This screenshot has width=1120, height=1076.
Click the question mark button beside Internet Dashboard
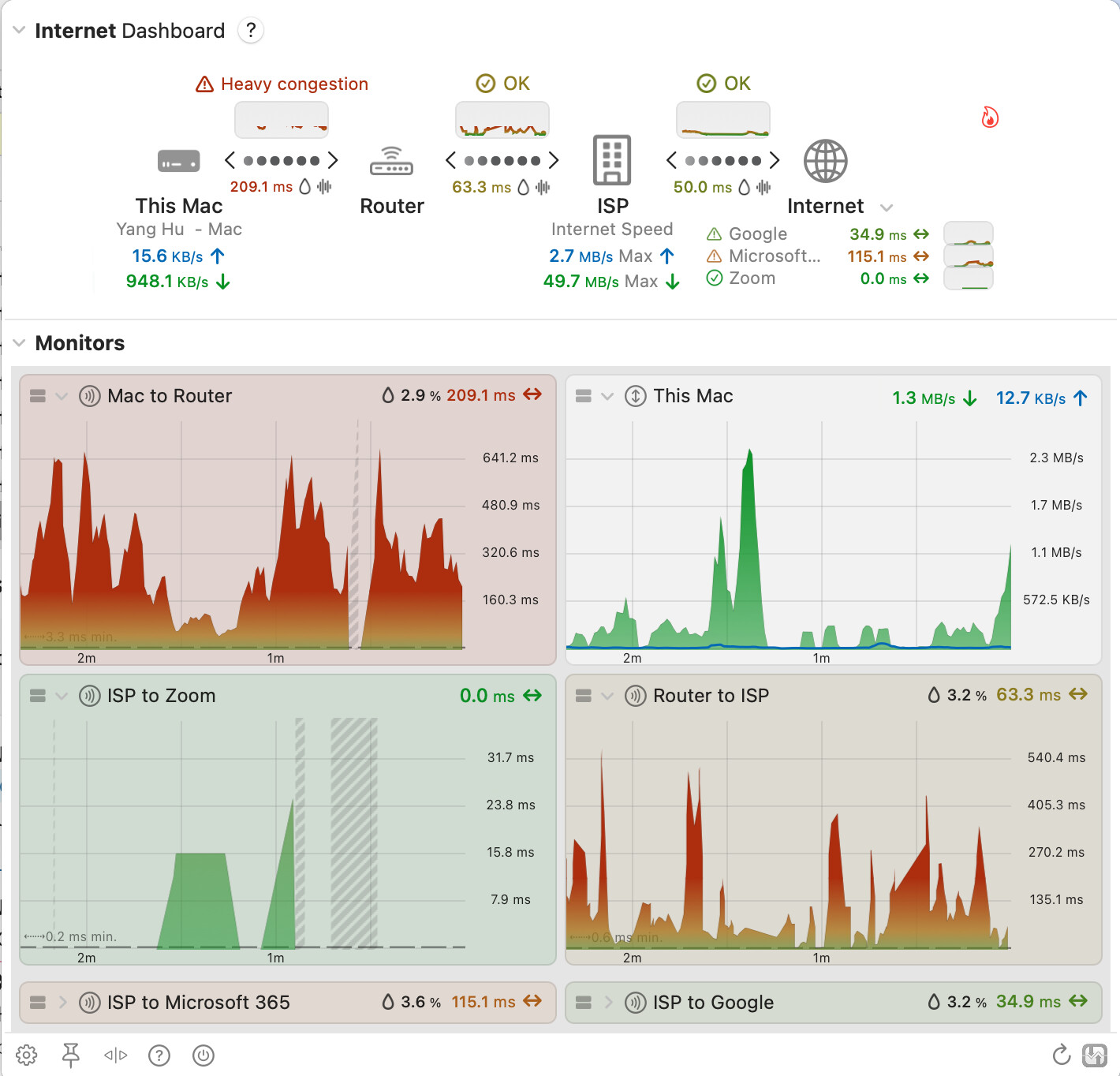click(251, 31)
